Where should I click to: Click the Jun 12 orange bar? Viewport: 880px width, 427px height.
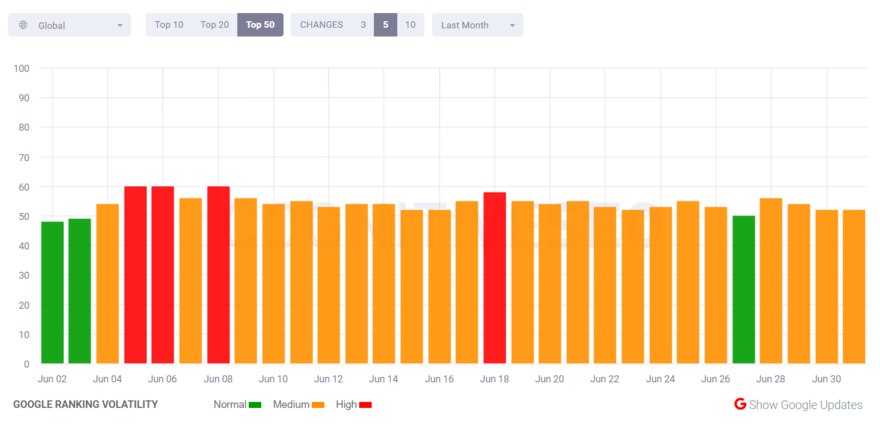[x=329, y=285]
